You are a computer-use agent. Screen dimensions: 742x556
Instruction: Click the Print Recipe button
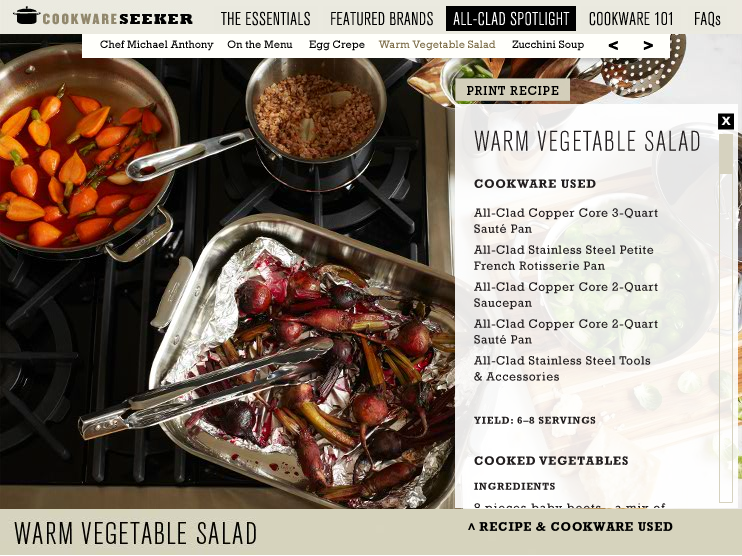click(512, 90)
